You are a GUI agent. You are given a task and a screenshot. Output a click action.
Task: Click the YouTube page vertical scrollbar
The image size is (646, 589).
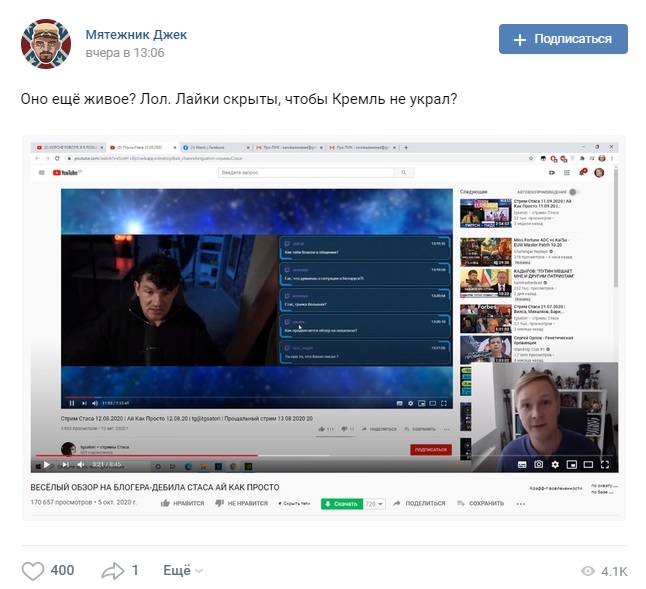(616, 227)
